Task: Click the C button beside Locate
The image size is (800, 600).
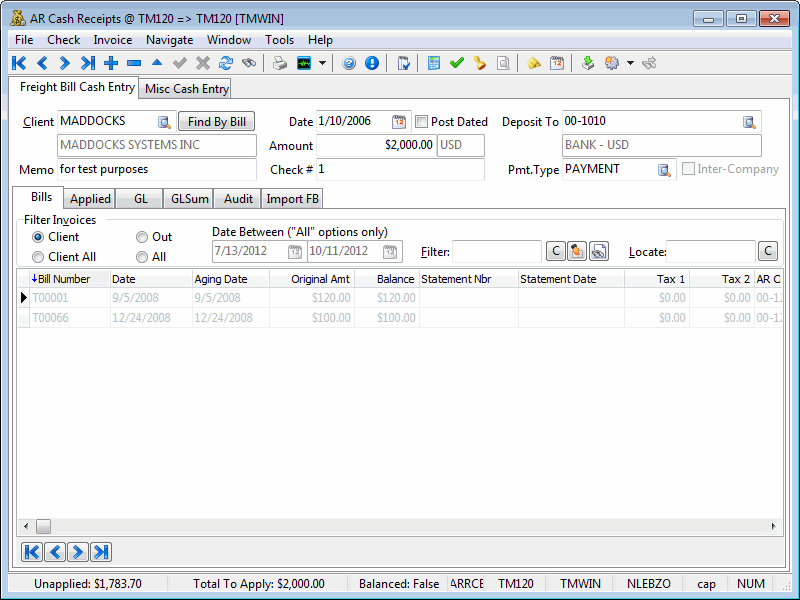Action: (768, 251)
